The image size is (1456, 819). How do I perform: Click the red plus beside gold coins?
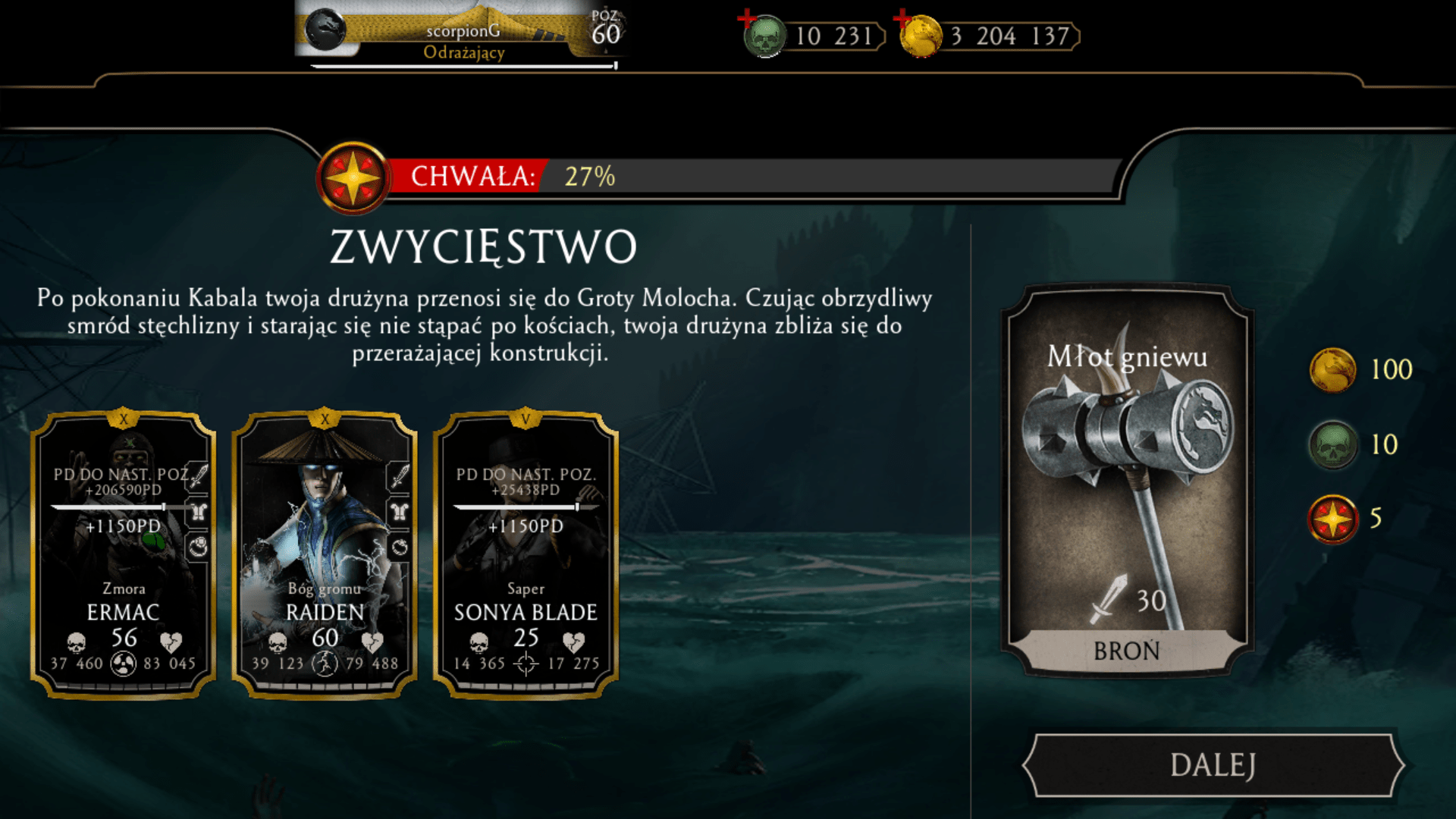[902, 17]
